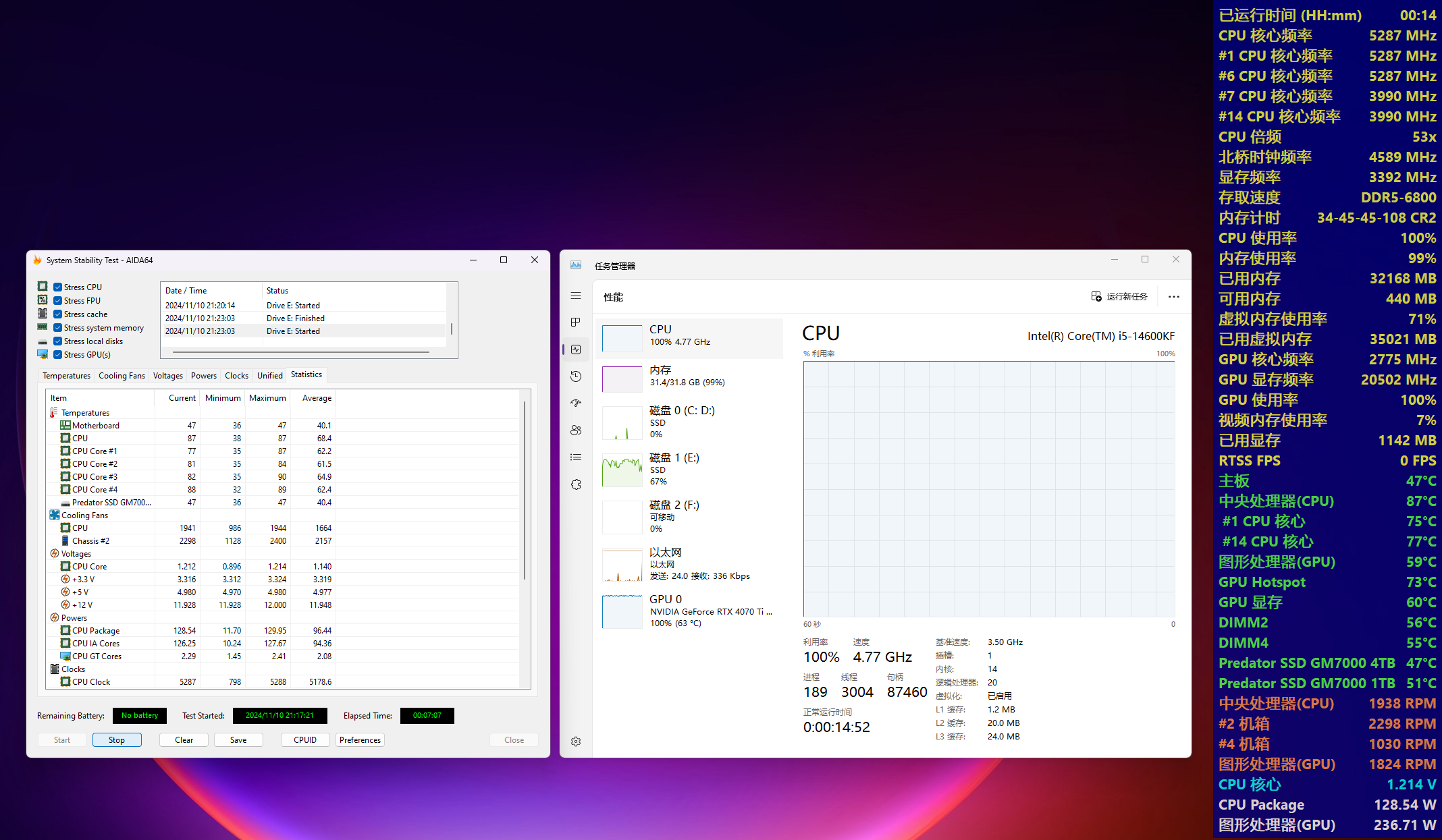Select the 'Drive E: Finished' log row

coord(304,318)
